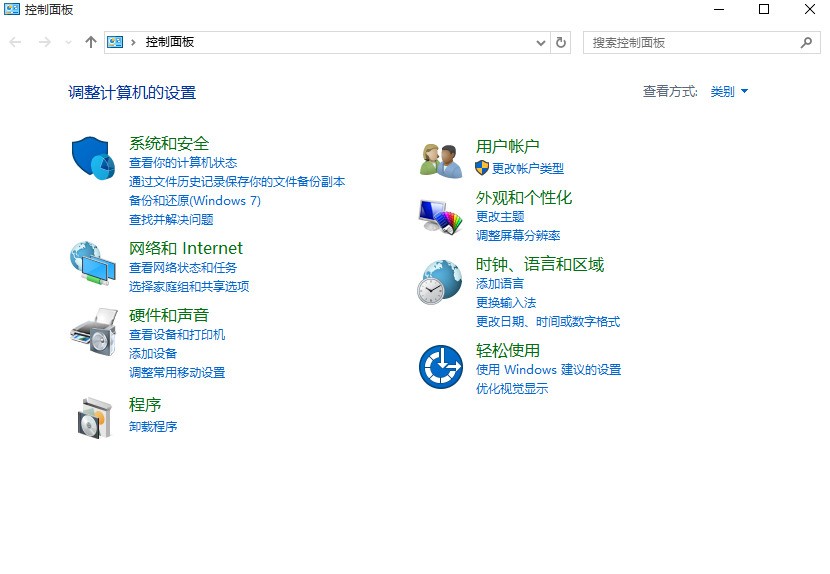The height and width of the screenshot is (574, 830).
Task: Open the 硬件和声音 printer icon
Action: pyautogui.click(x=94, y=331)
